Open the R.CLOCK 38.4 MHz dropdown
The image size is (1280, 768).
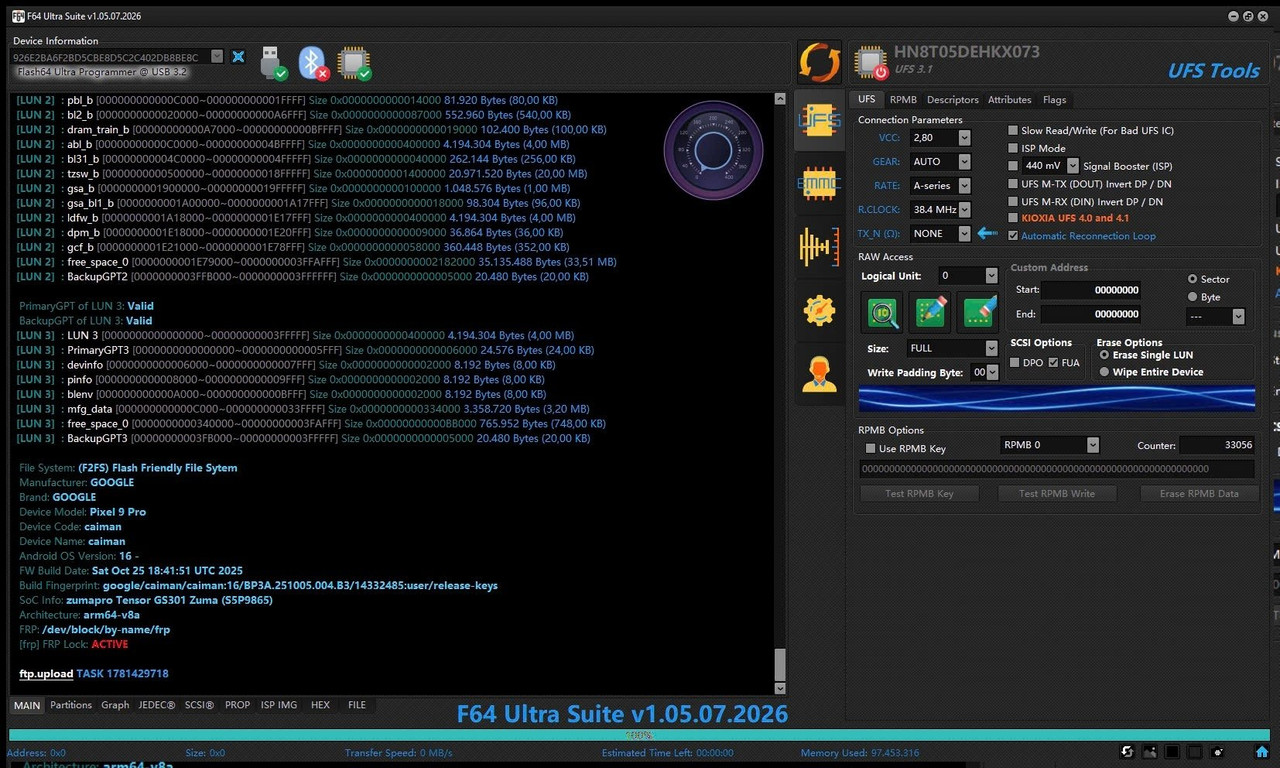[964, 210]
